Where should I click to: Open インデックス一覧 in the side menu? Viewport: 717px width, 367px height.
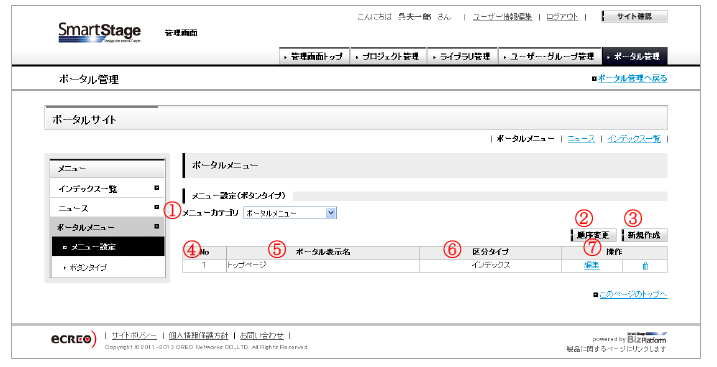(x=107, y=188)
